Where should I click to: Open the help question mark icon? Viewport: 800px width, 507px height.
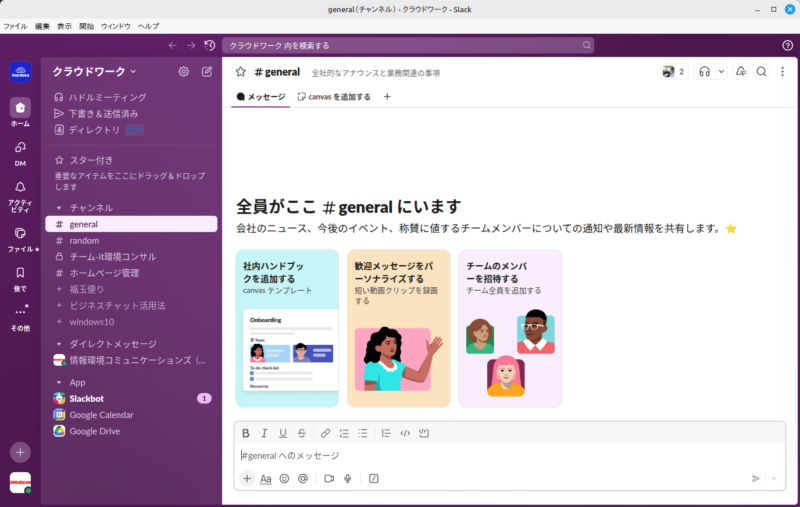click(787, 45)
